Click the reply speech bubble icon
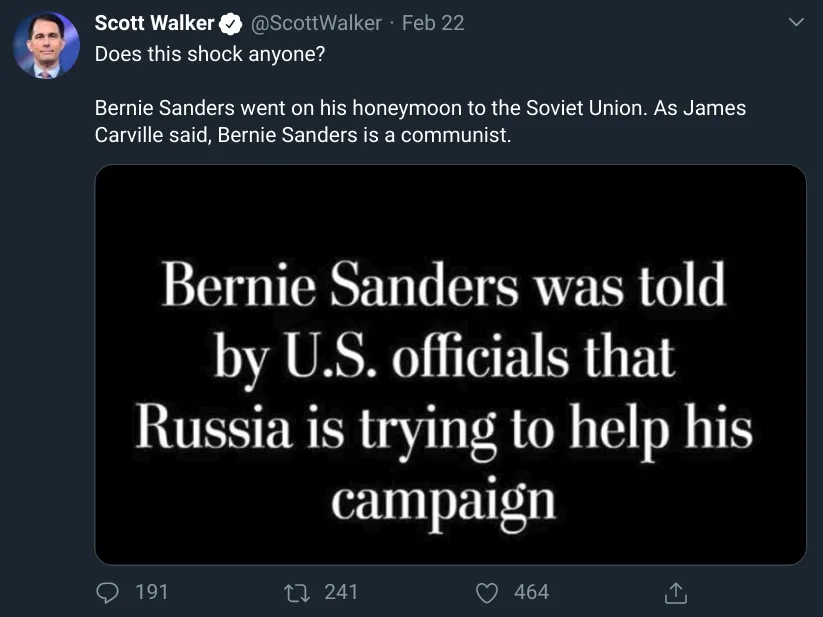This screenshot has width=823, height=617. 108,593
